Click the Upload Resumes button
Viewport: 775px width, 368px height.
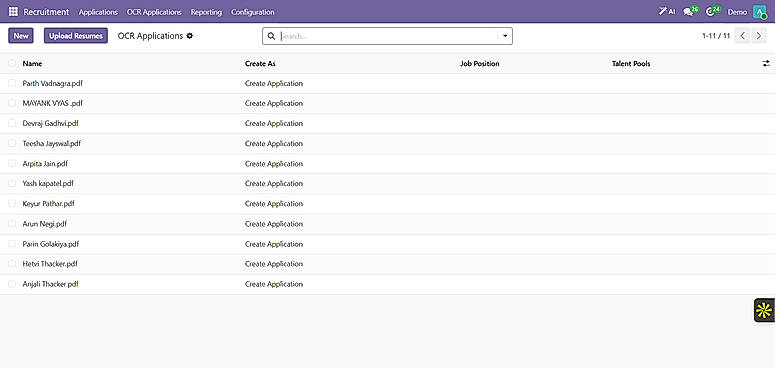coord(76,36)
